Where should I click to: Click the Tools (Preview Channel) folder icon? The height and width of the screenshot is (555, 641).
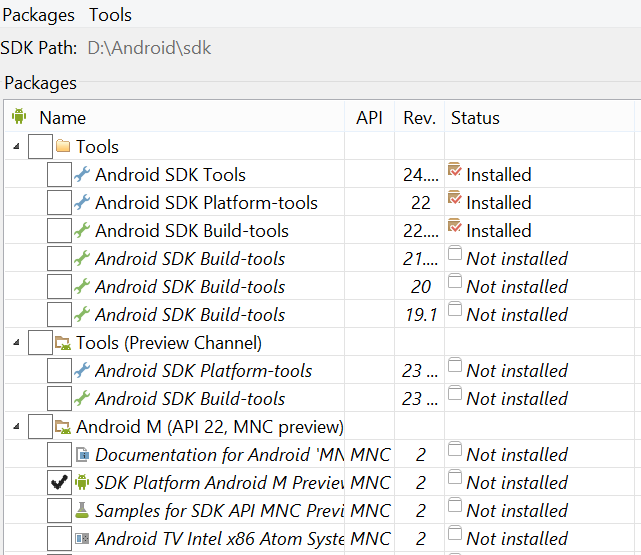[63, 343]
